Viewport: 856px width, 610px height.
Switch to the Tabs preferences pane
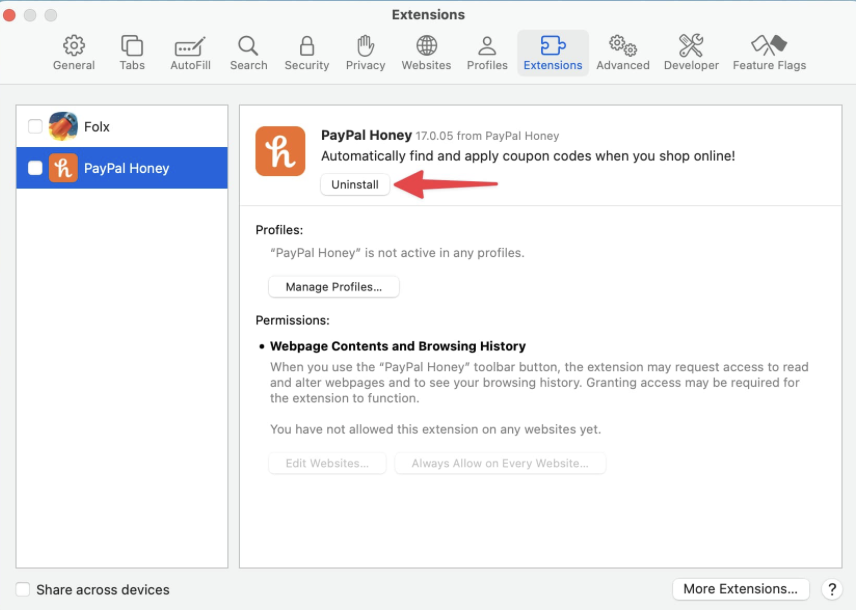tap(132, 53)
